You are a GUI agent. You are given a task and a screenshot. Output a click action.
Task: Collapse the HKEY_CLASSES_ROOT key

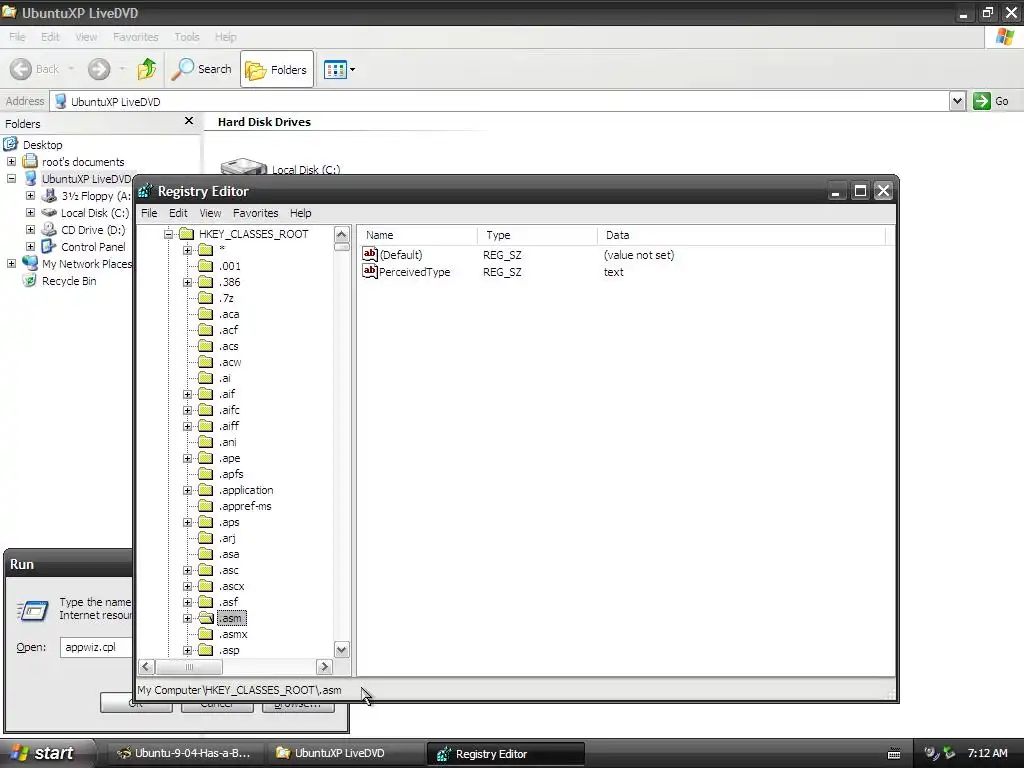click(x=168, y=234)
